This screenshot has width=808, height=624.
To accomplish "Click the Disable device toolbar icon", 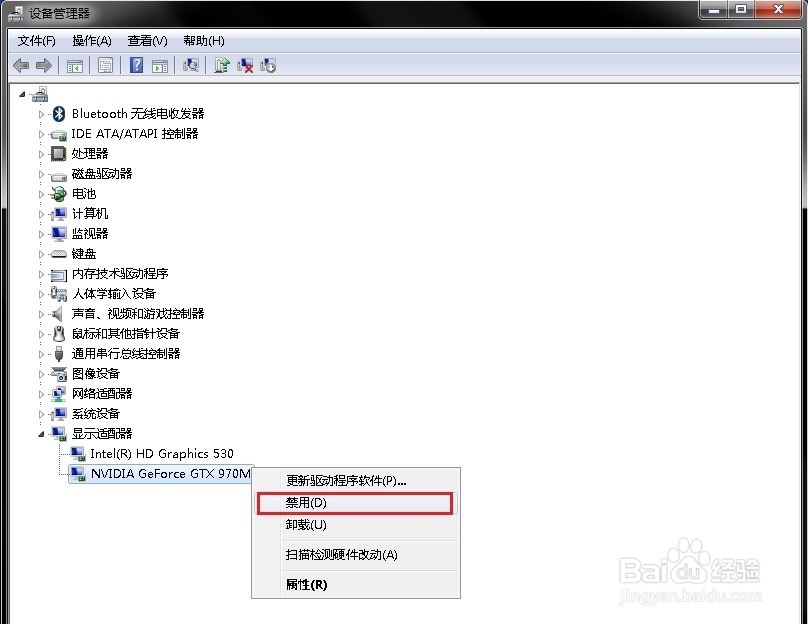I will [268, 65].
